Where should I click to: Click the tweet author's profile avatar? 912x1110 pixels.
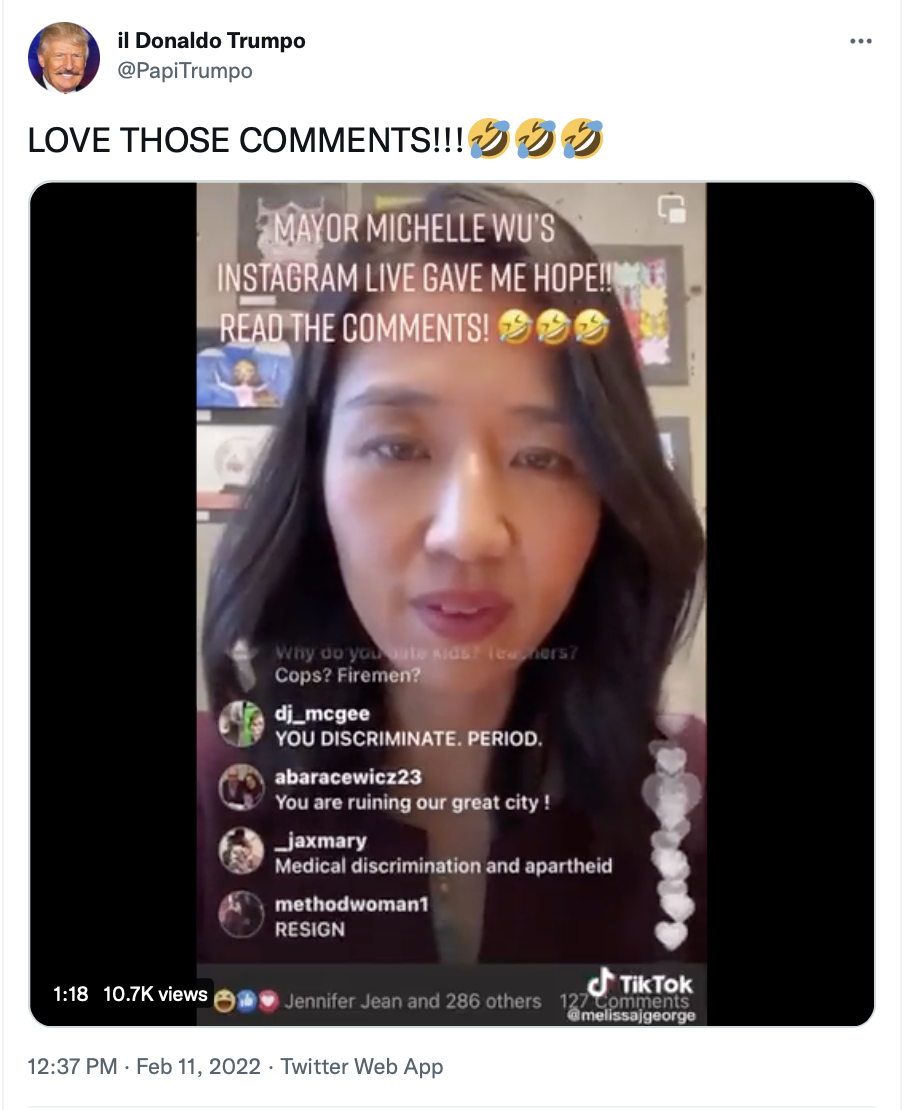tap(64, 57)
